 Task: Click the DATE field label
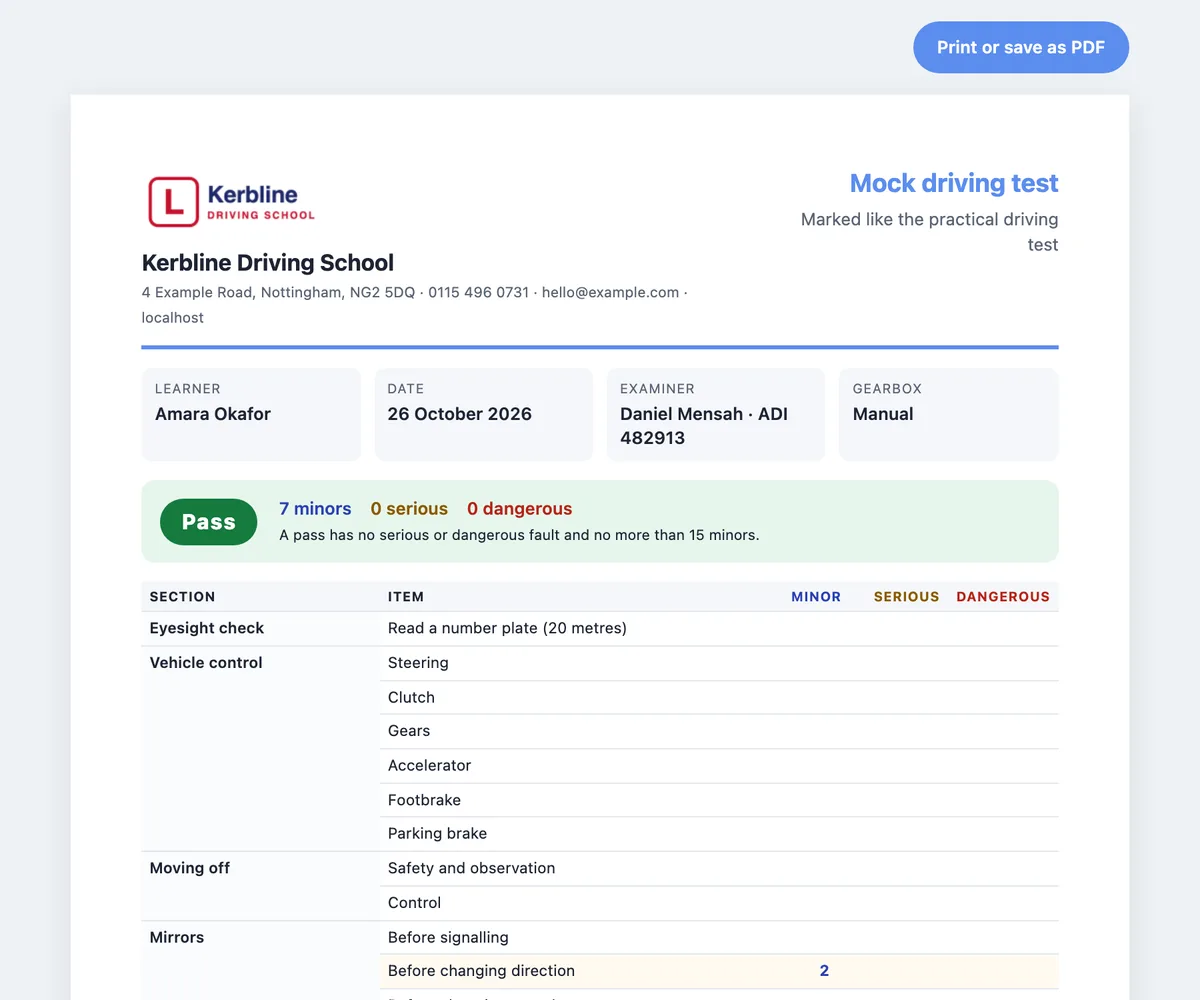(406, 389)
